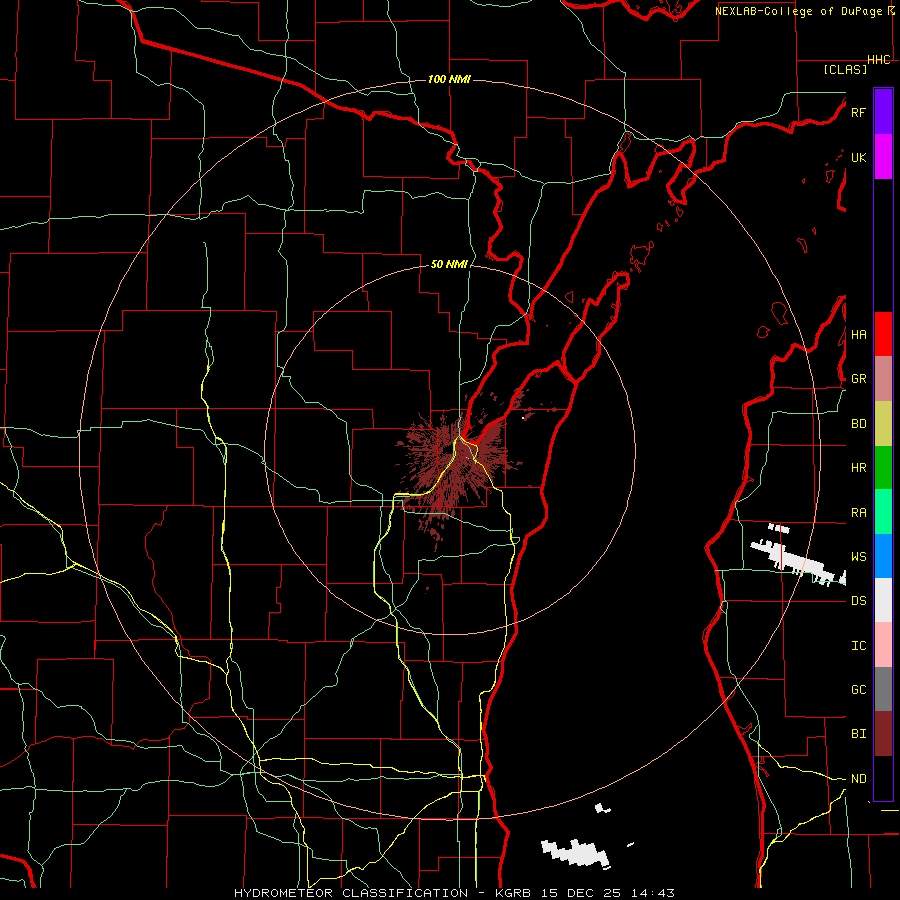900x900 pixels.
Task: Click the HA red legend swatch
Action: click(x=883, y=334)
